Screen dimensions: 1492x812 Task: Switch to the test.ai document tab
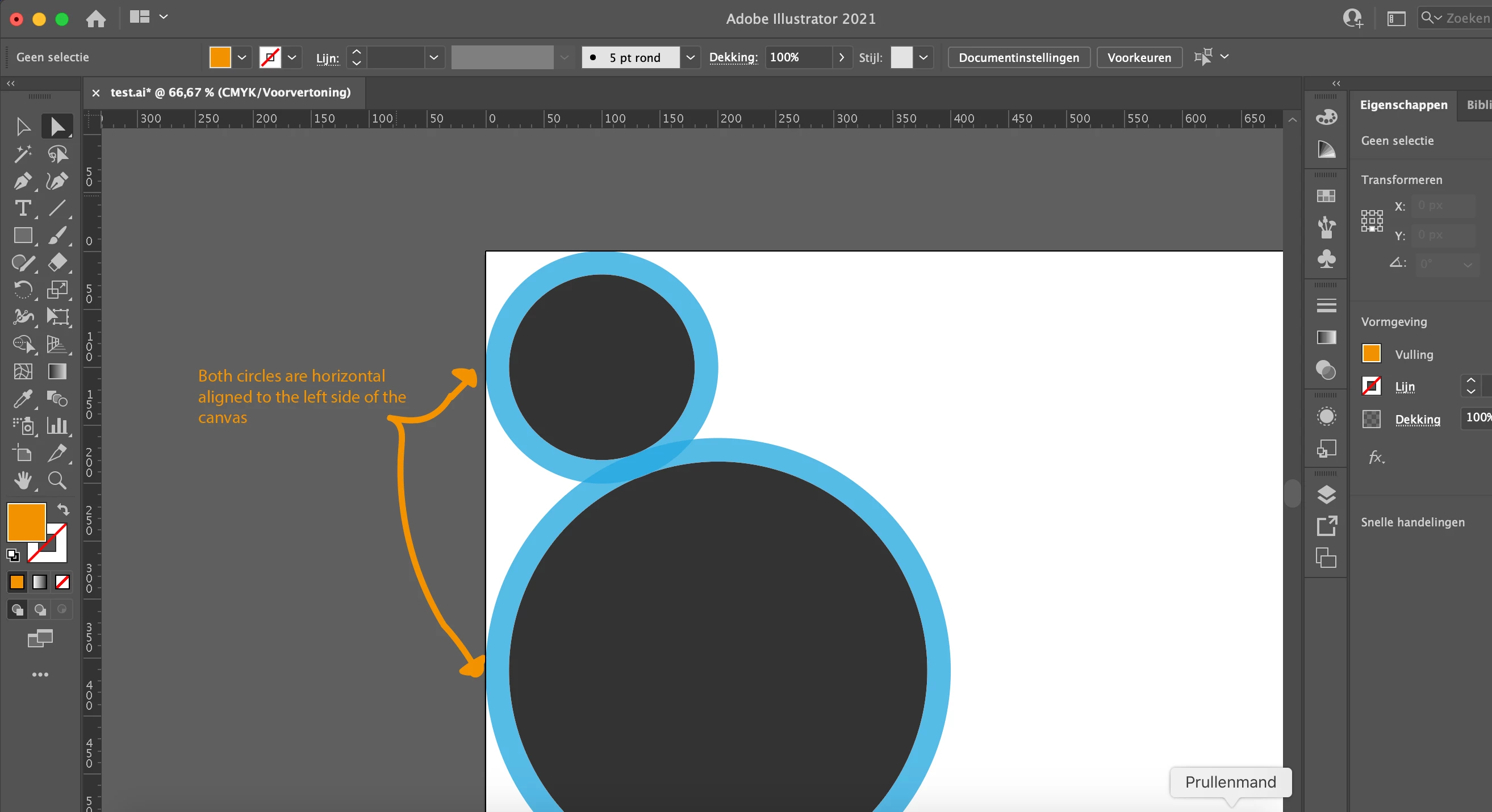[x=230, y=93]
